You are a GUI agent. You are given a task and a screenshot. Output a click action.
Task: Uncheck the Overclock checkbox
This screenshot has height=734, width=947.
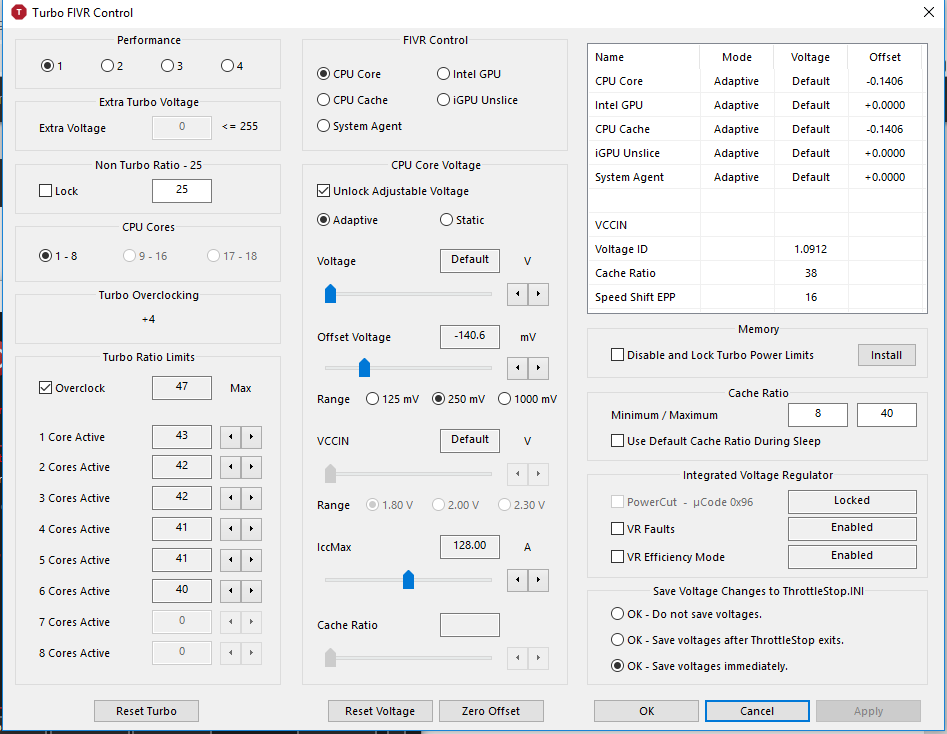point(45,388)
